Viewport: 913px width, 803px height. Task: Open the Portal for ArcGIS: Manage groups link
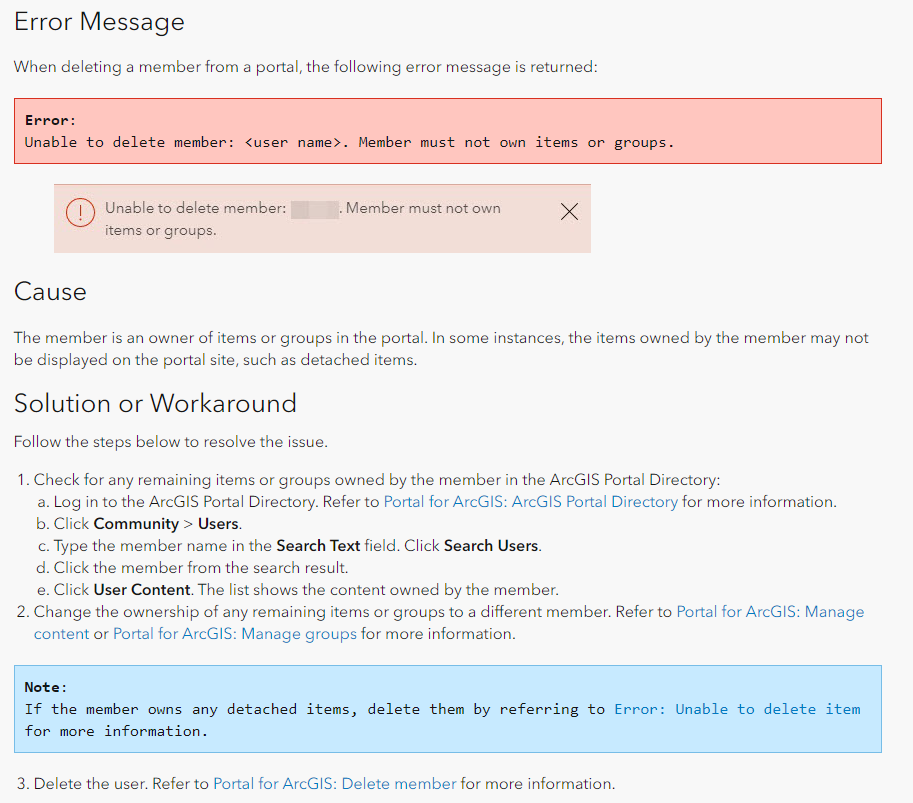235,634
